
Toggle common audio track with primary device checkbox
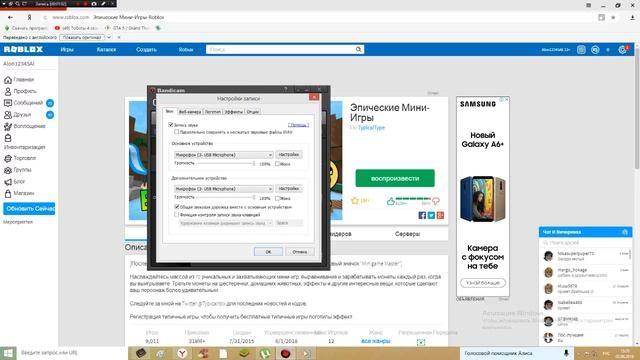(x=177, y=207)
